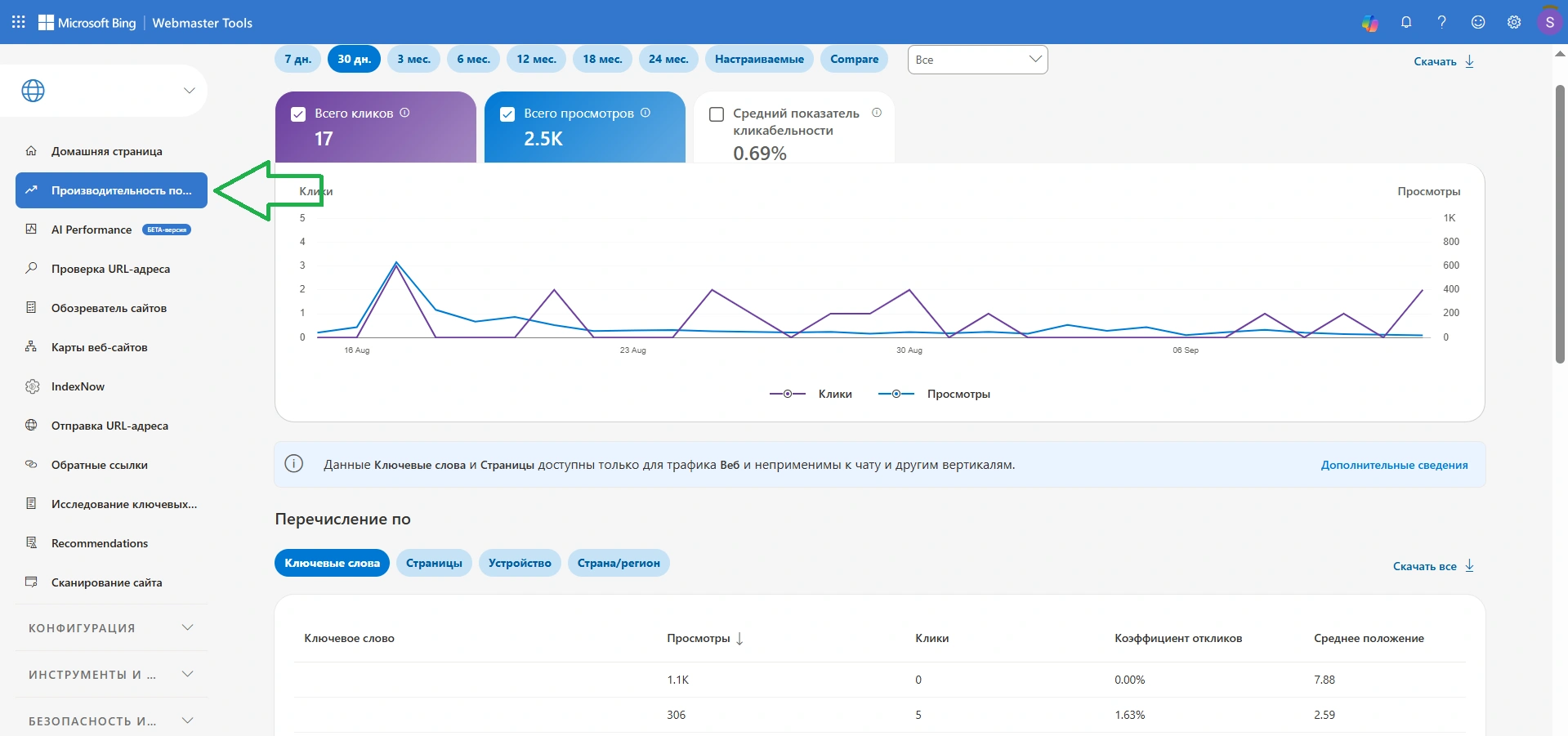Open IndexNow in sidebar

tap(111, 386)
